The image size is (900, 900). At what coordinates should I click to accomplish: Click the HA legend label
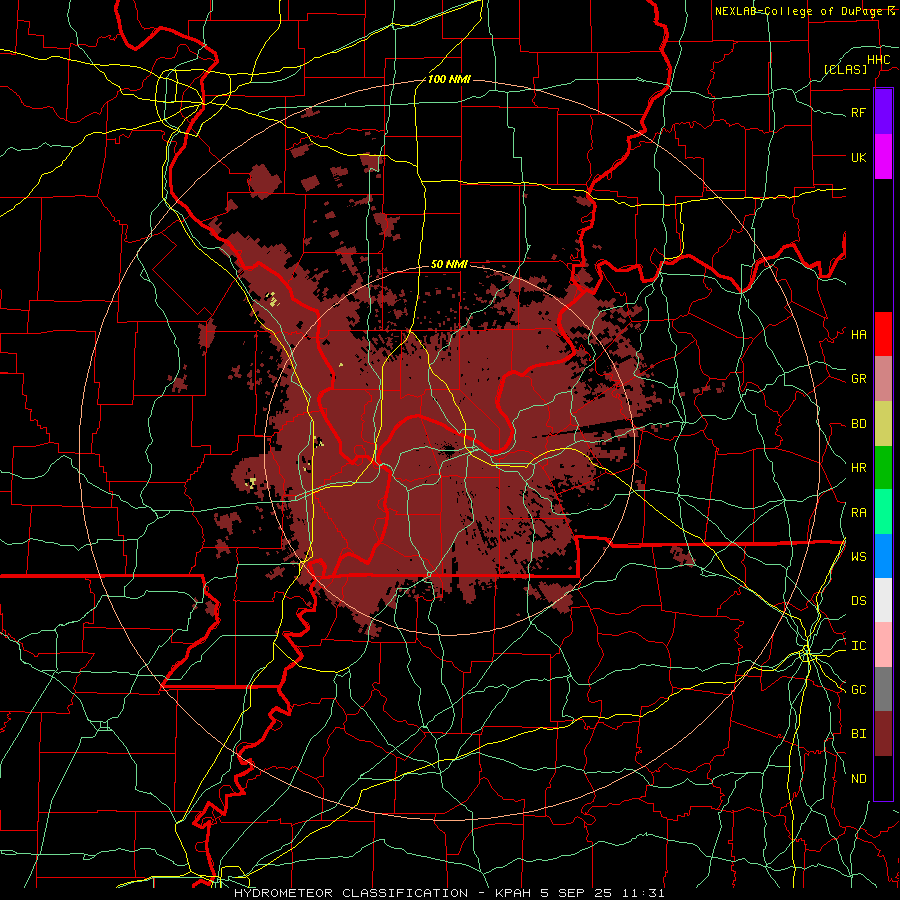click(x=859, y=334)
